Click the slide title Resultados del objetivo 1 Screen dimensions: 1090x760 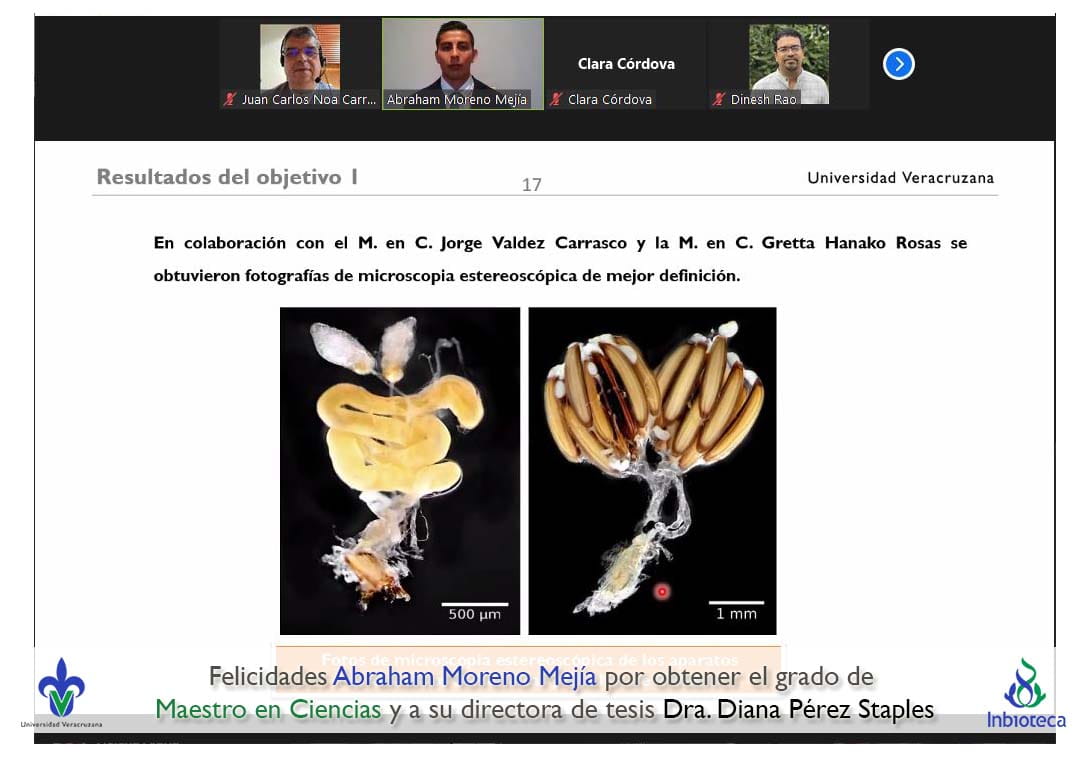[227, 178]
